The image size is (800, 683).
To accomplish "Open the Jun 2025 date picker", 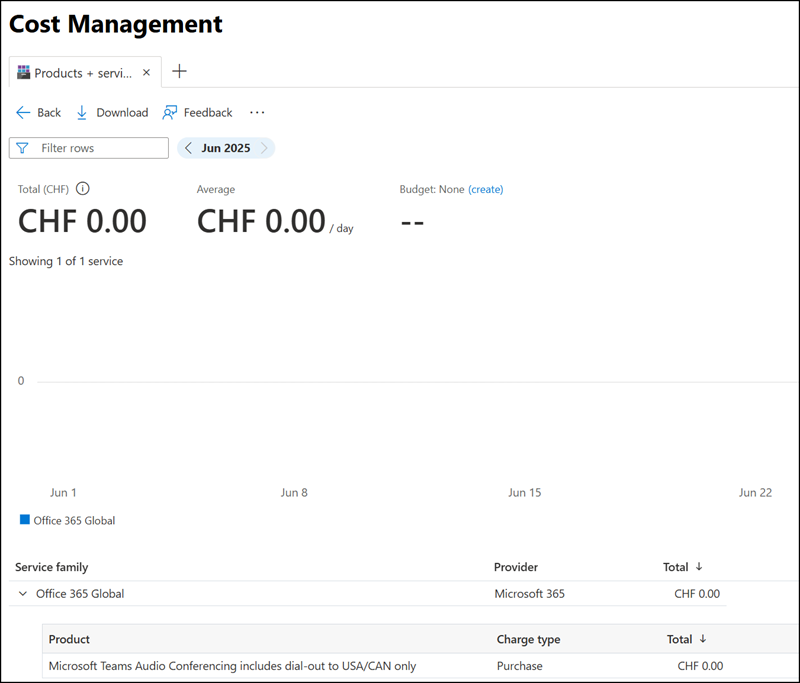I will [226, 148].
